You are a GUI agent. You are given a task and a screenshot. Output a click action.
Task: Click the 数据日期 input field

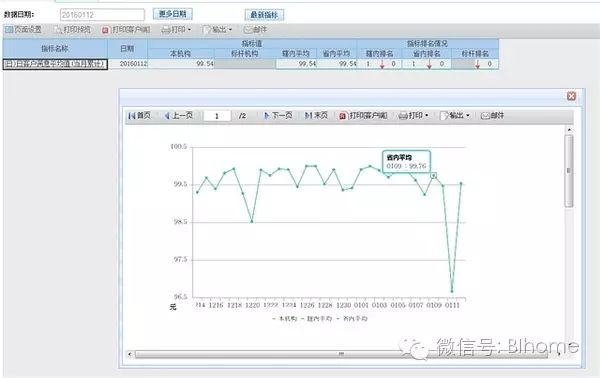click(102, 15)
